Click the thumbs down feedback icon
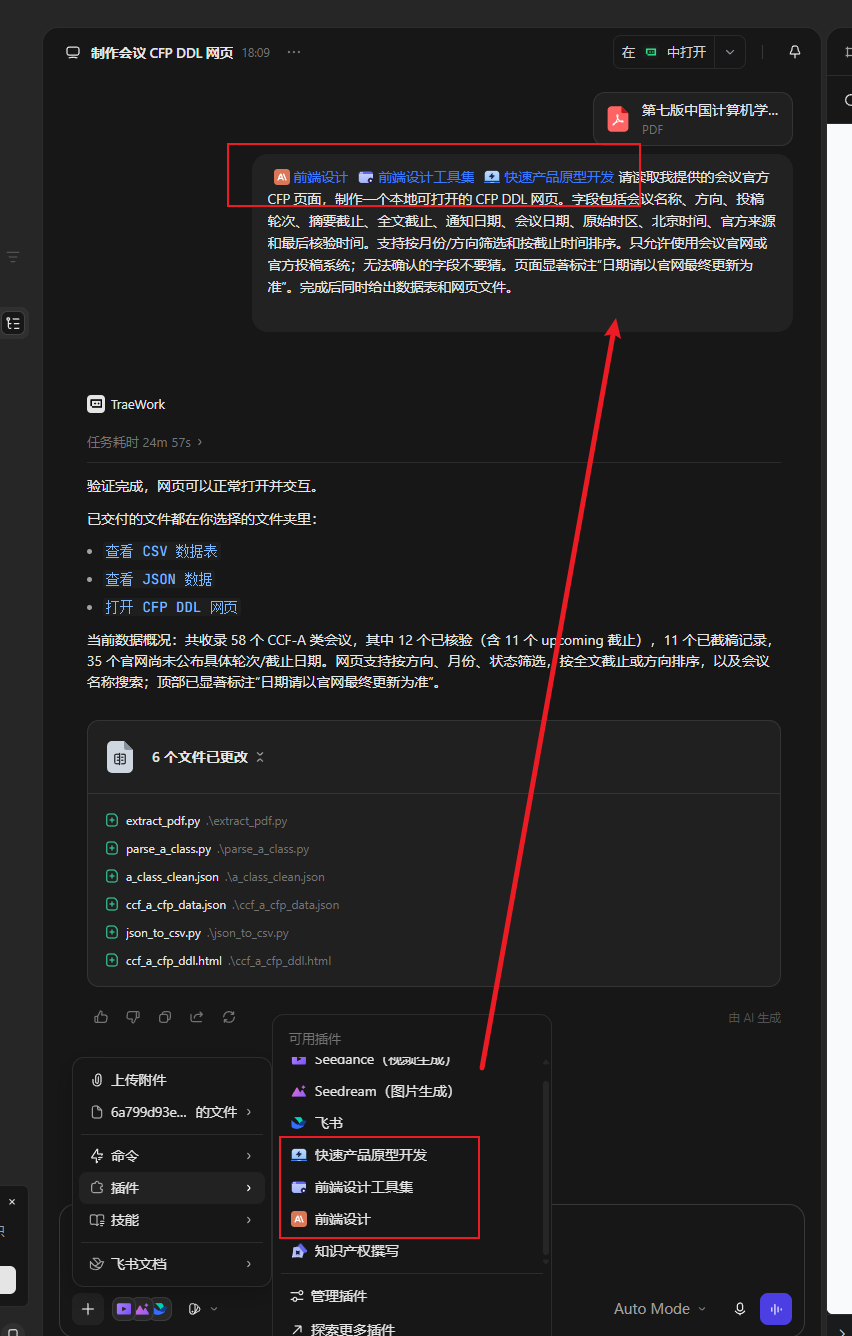This screenshot has width=852, height=1336. pyautogui.click(x=133, y=1017)
